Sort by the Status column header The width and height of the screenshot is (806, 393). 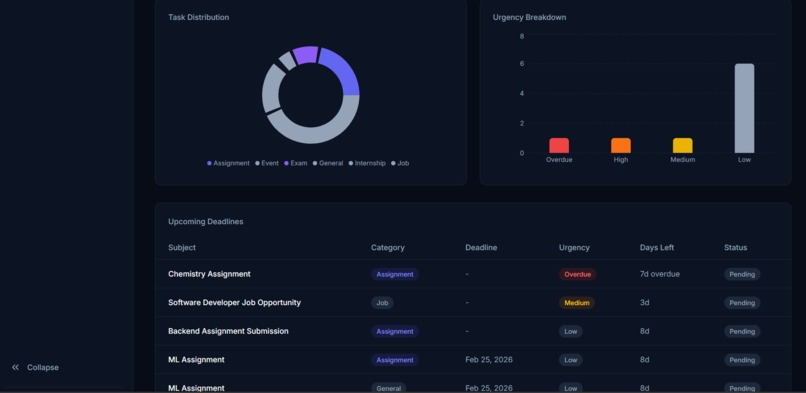pos(736,247)
